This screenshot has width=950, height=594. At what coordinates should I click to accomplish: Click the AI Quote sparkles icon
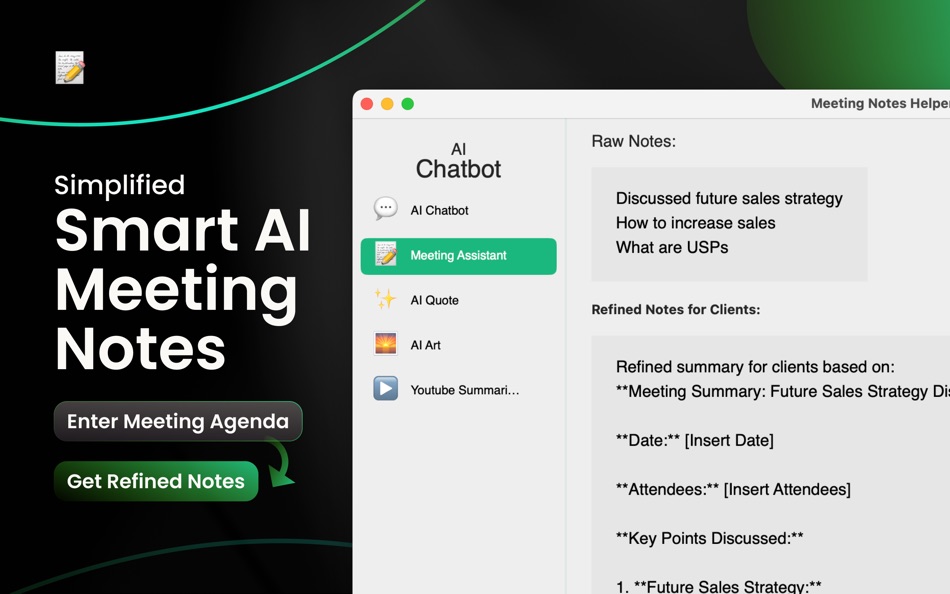385,299
